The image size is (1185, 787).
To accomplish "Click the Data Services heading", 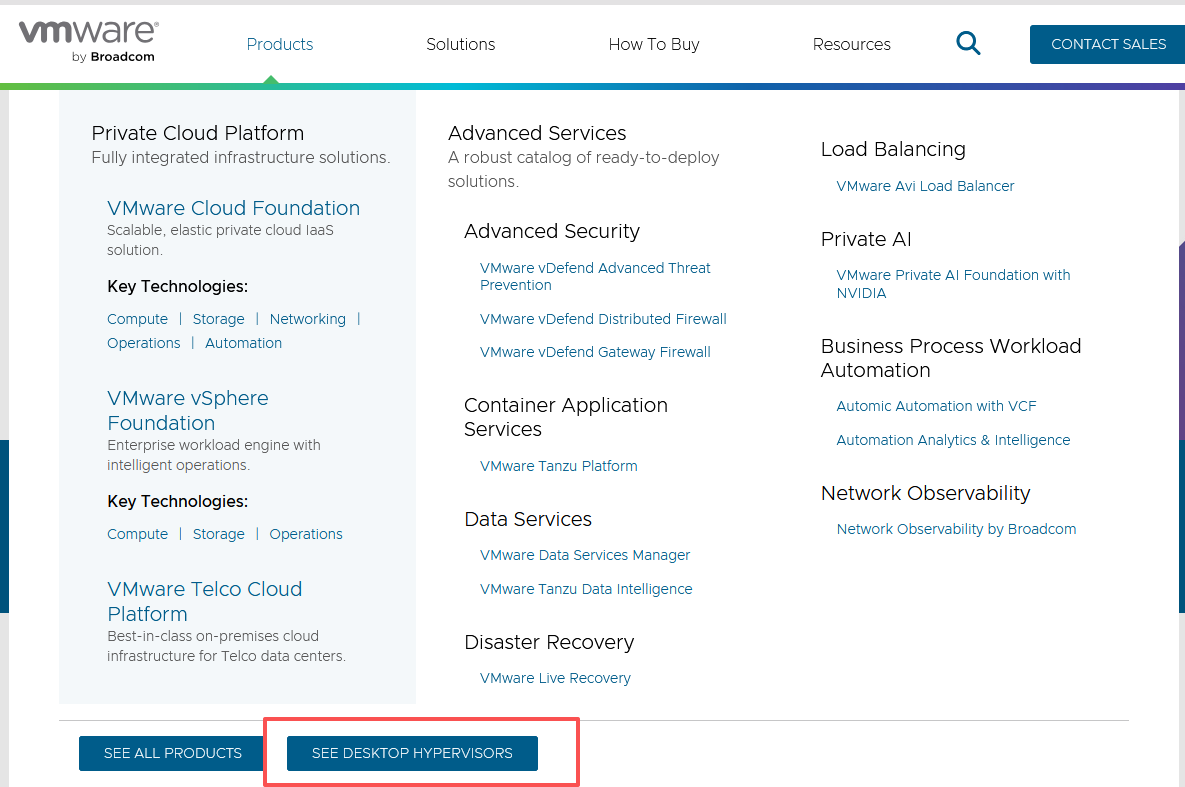I will (x=528, y=519).
